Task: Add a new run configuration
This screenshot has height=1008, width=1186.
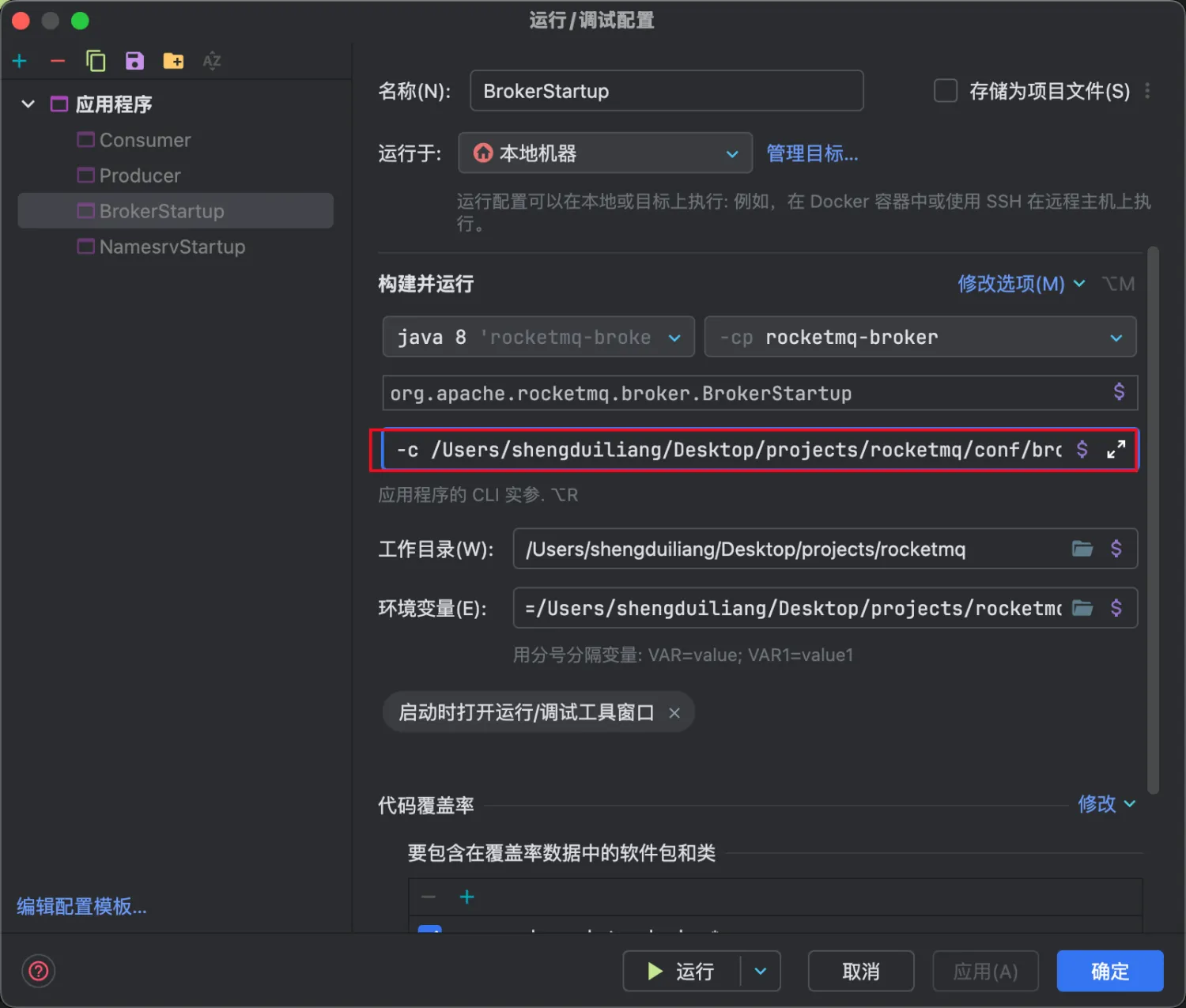Action: 19,61
